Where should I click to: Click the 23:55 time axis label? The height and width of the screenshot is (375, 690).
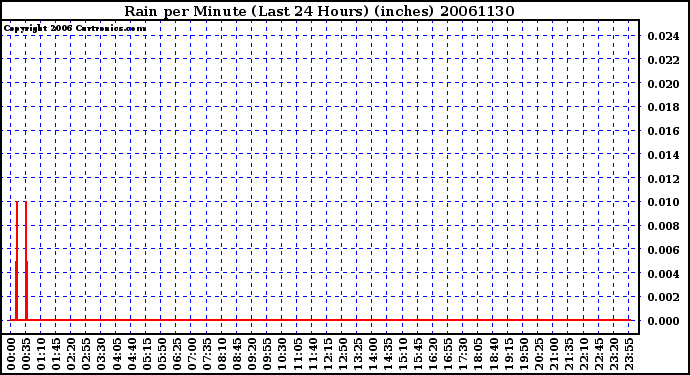(629, 354)
